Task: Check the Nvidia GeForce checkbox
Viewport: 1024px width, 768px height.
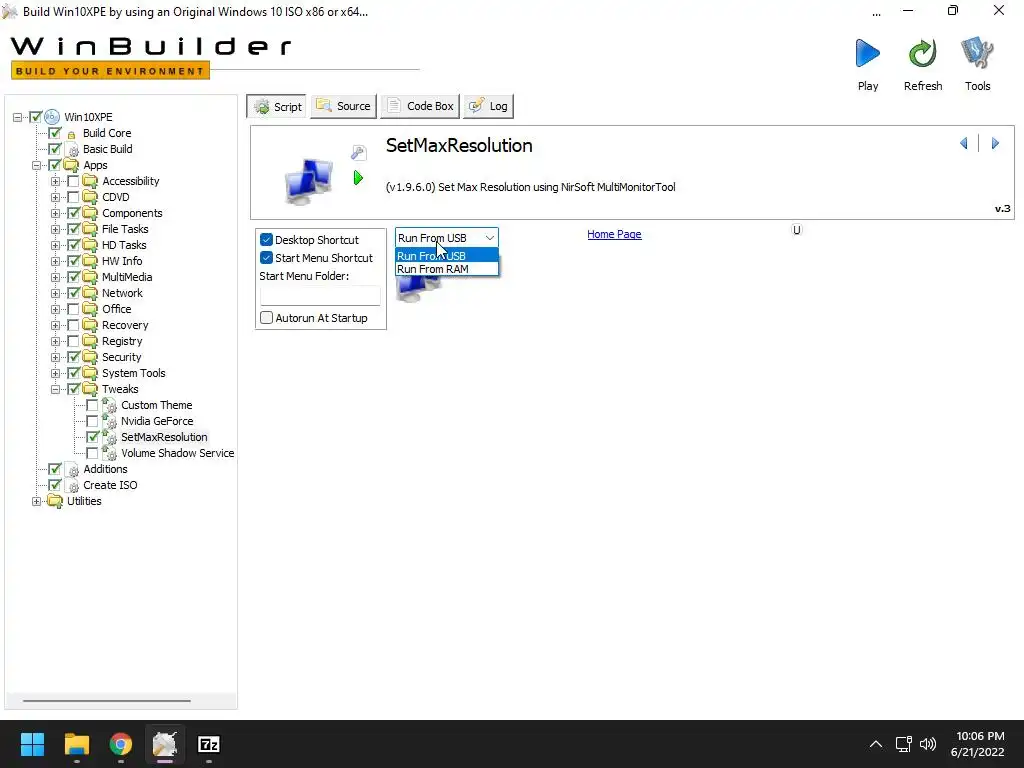Action: [92, 421]
